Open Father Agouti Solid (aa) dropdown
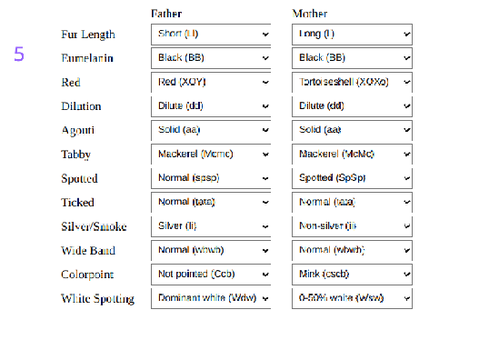The height and width of the screenshot is (360, 479). pos(211,130)
